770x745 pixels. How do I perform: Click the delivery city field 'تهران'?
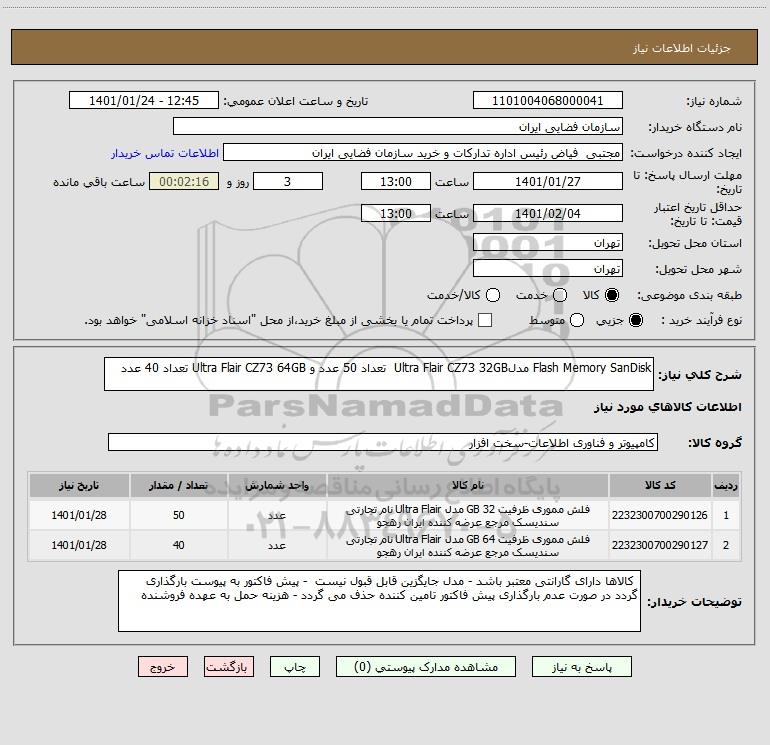click(x=548, y=268)
